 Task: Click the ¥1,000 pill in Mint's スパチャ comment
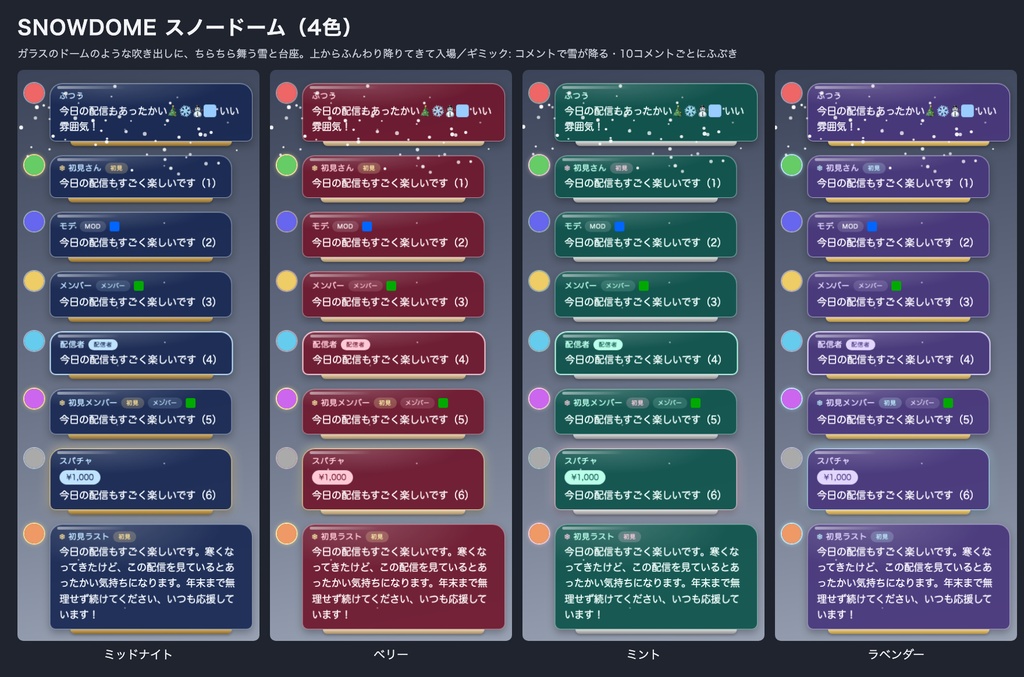tap(585, 477)
